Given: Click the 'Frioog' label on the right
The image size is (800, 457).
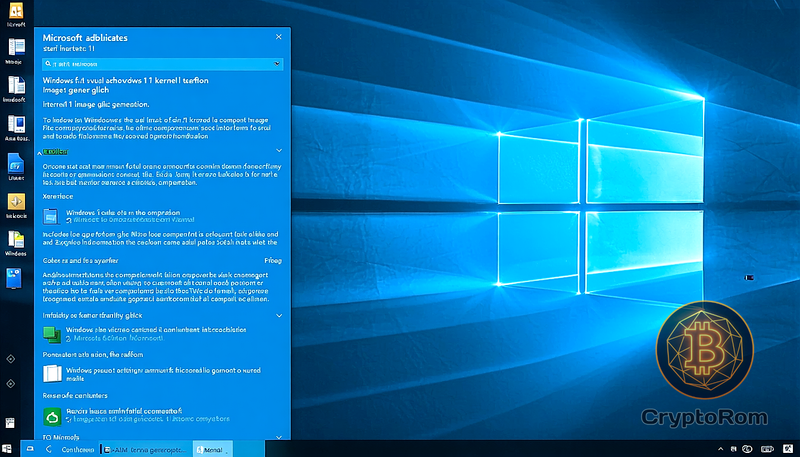Looking at the screenshot, I should 272,261.
